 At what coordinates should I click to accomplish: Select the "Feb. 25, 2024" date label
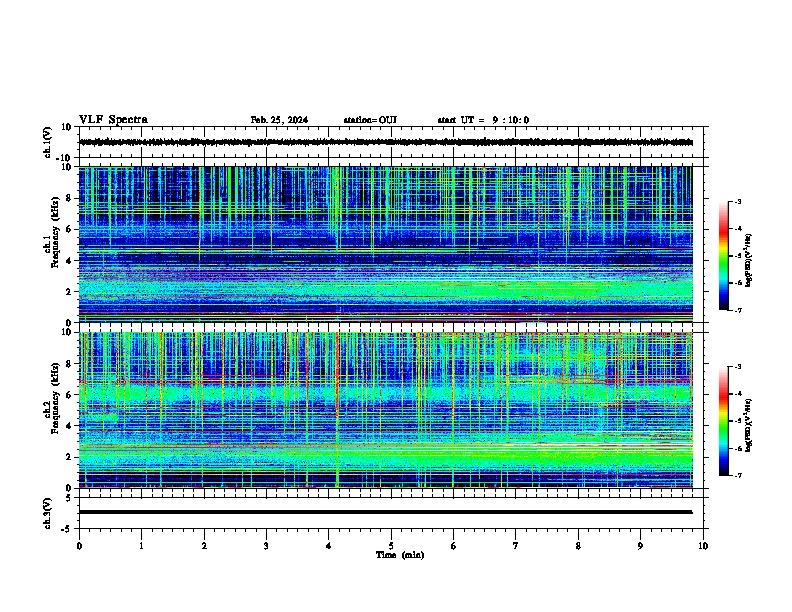(279, 120)
